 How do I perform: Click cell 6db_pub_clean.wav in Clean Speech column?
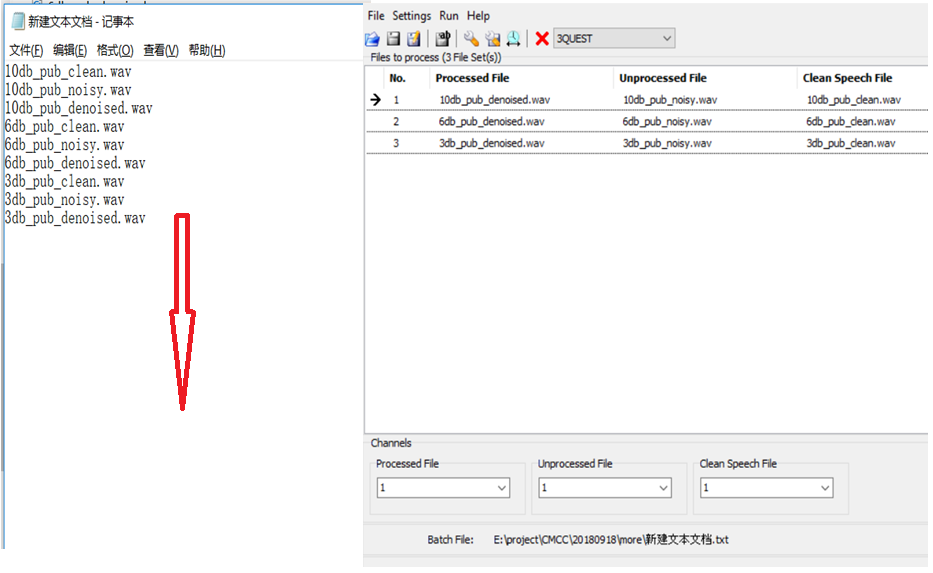(x=851, y=121)
